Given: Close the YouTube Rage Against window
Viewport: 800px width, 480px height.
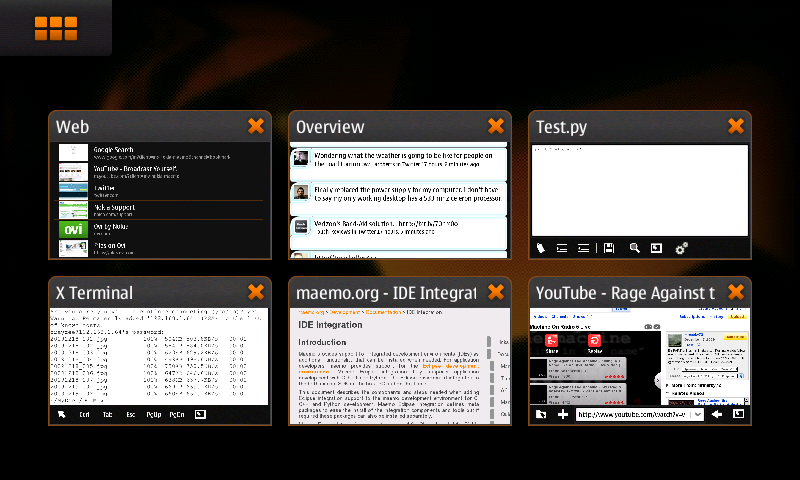Looking at the screenshot, I should coord(736,292).
